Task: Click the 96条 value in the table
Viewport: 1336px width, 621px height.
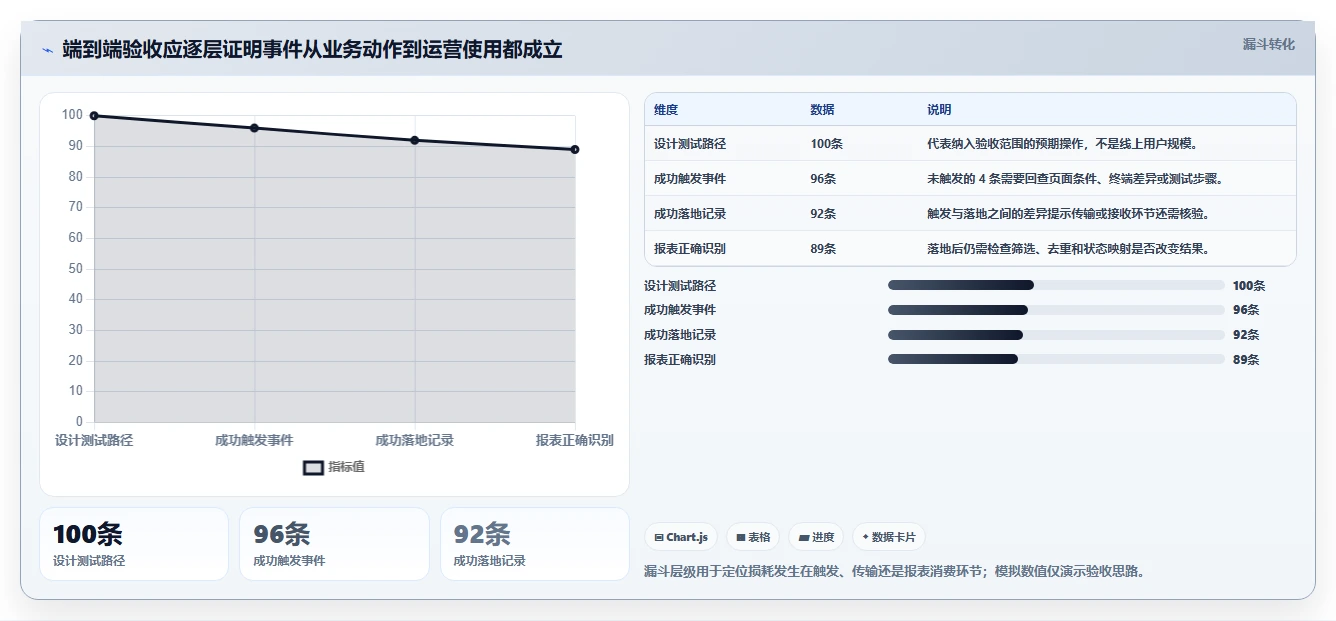Action: point(823,179)
